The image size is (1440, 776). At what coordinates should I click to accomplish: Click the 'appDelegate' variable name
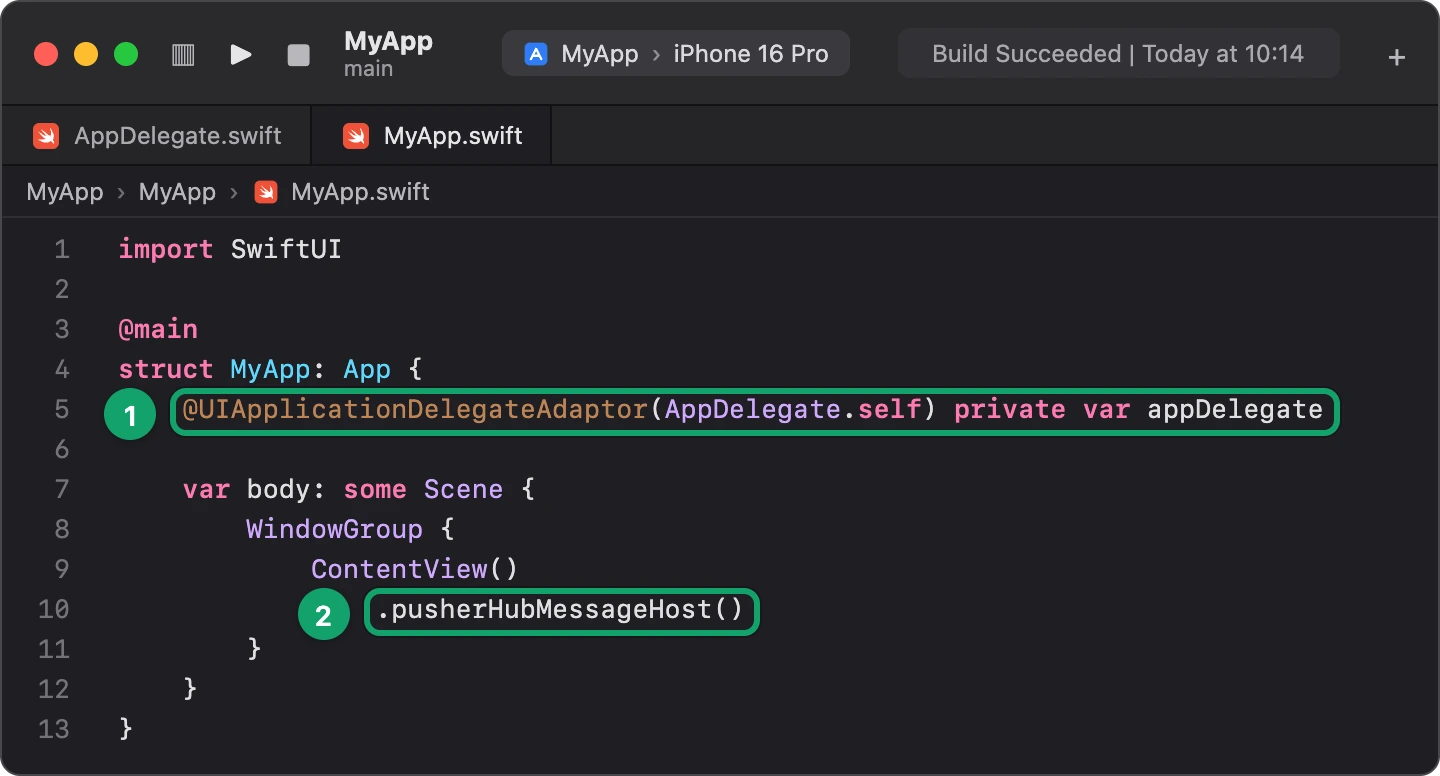[x=1235, y=409]
